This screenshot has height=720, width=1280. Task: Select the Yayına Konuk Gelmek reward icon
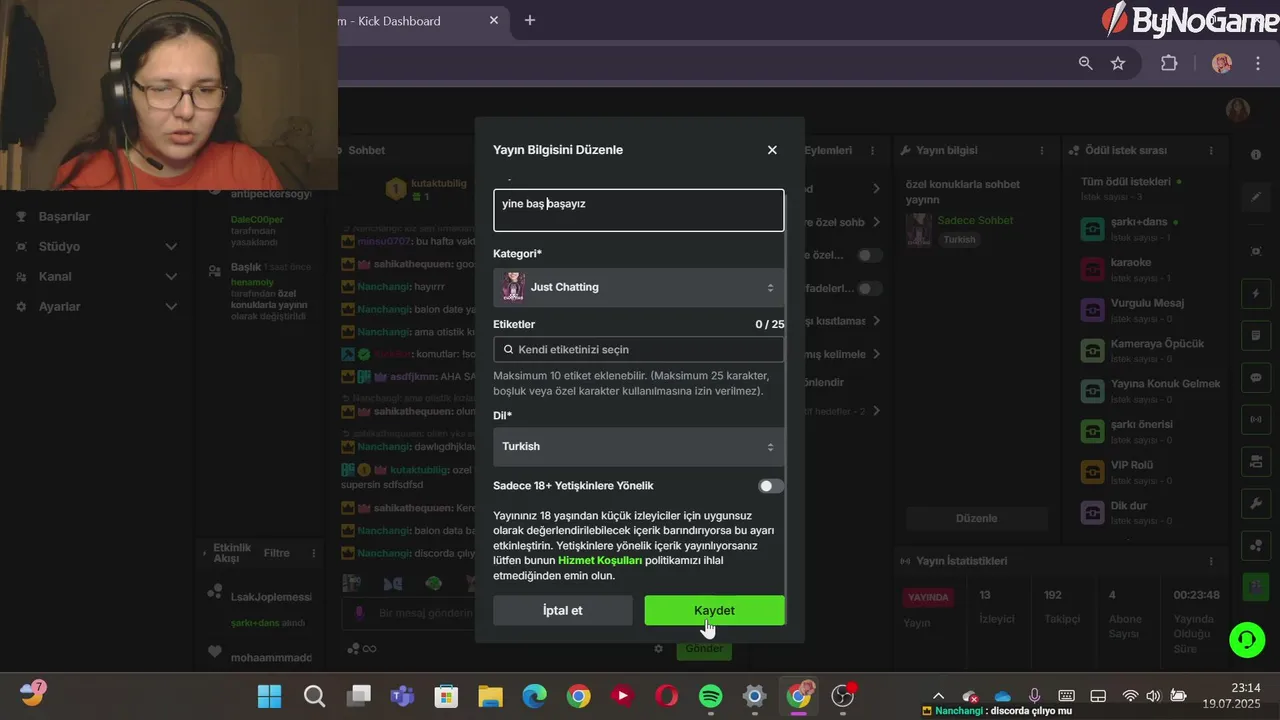pyautogui.click(x=1093, y=390)
